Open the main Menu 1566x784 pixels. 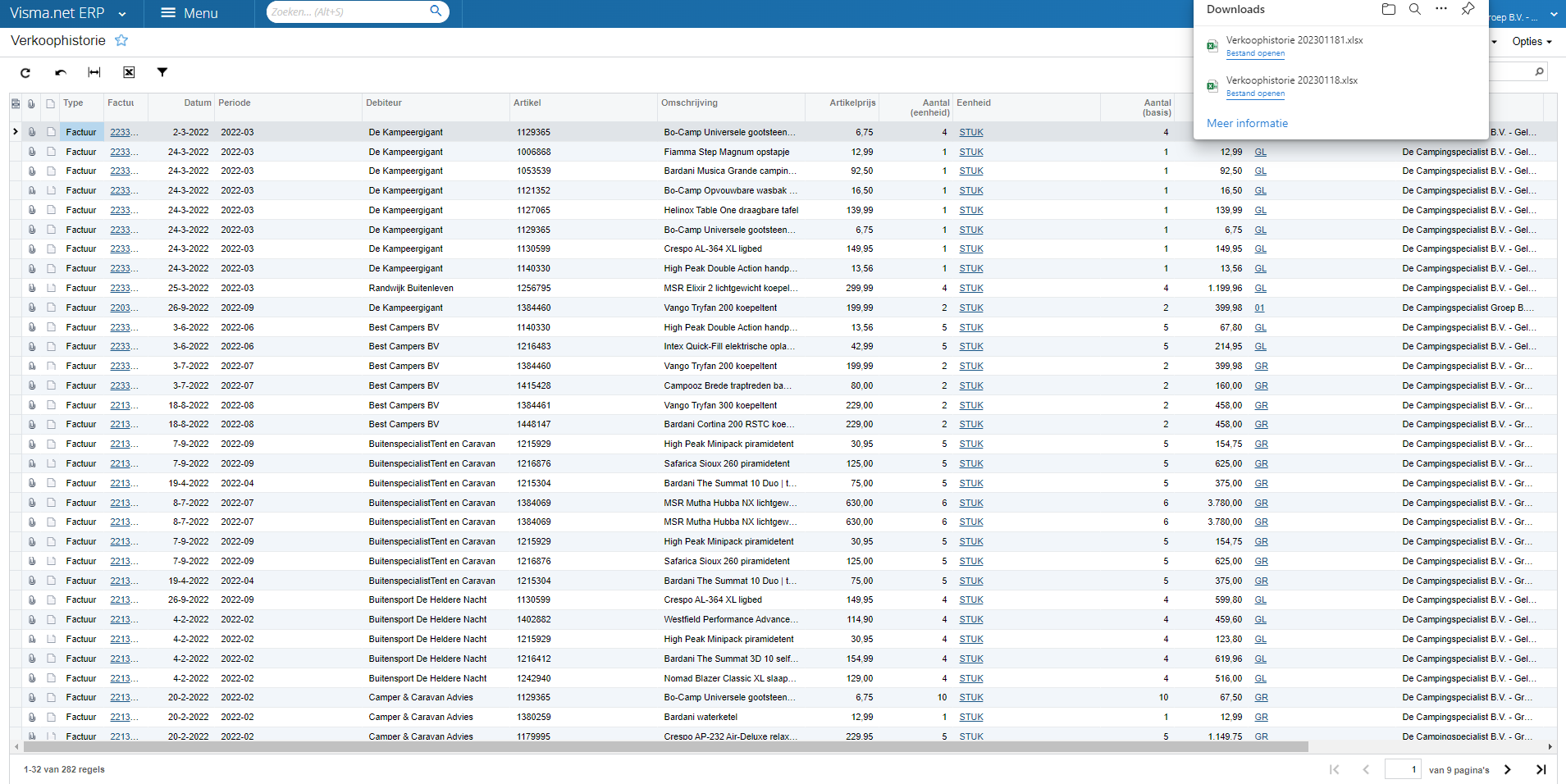(x=189, y=14)
